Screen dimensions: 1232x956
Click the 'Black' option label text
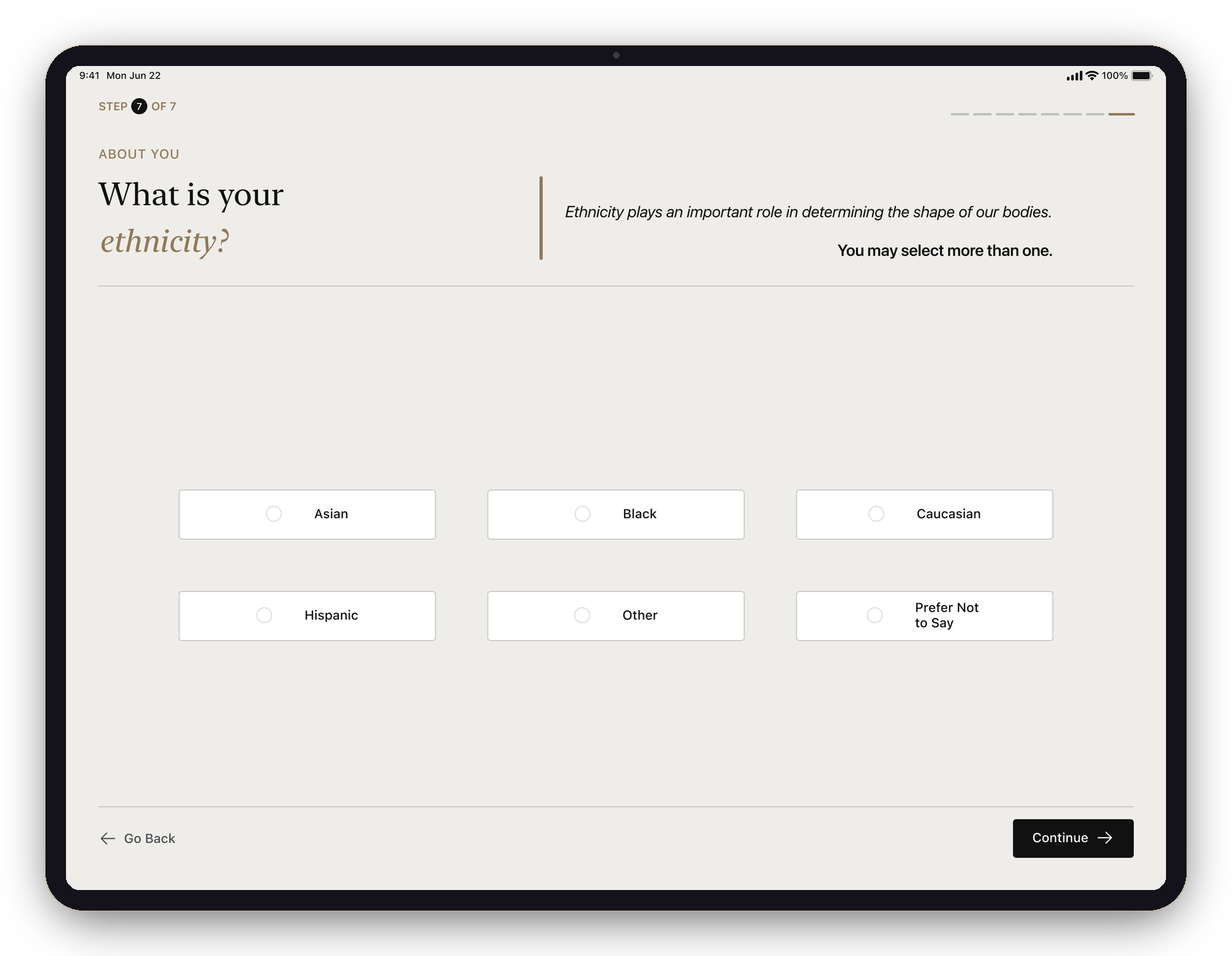639,514
